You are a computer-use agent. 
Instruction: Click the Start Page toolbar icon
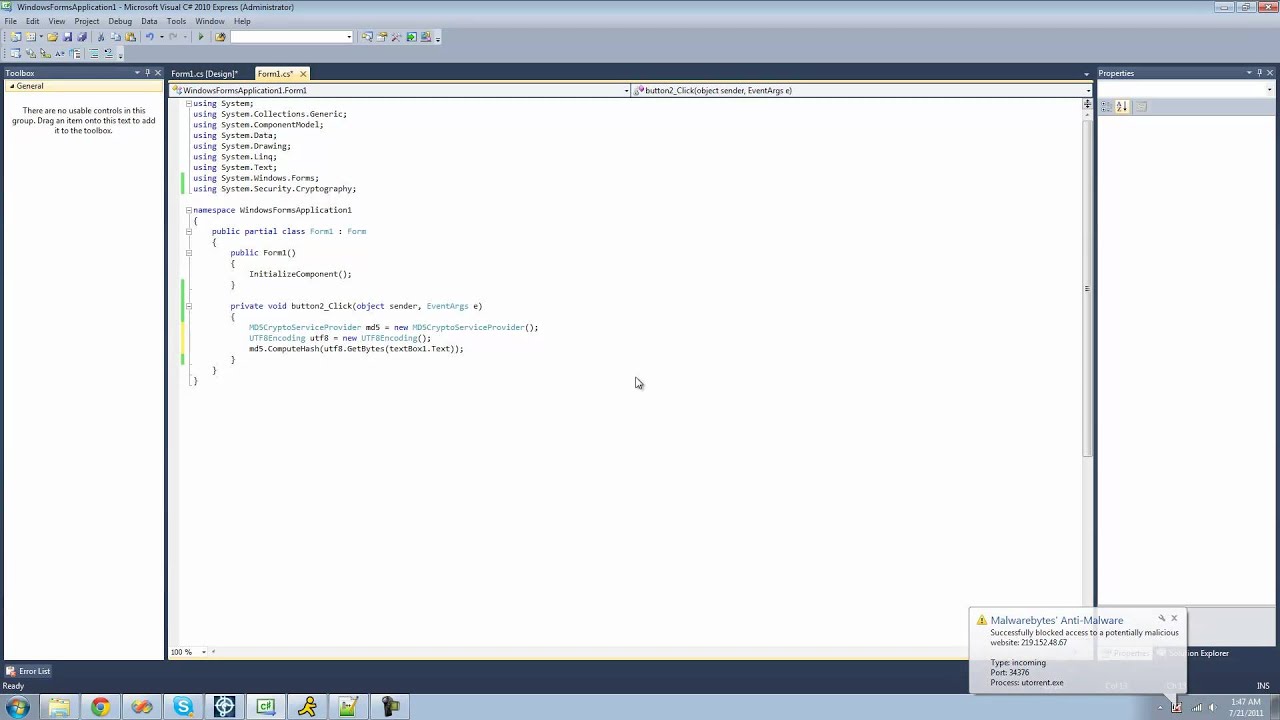411,37
